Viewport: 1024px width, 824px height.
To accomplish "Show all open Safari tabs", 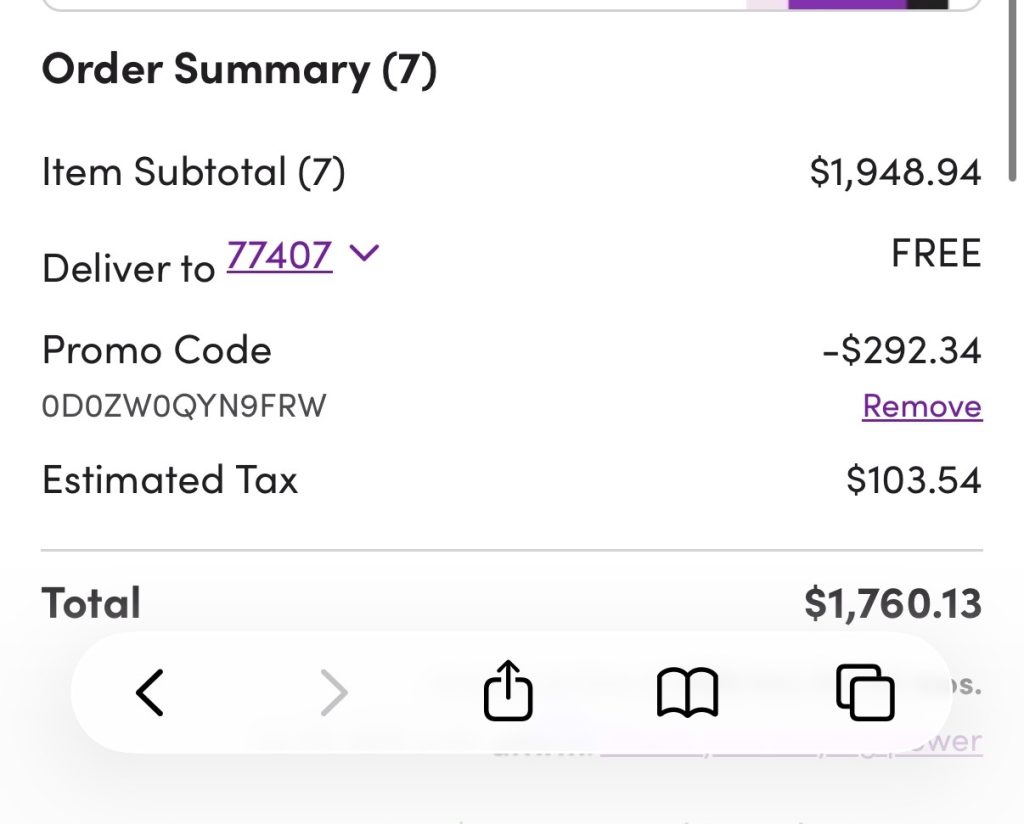I will pyautogui.click(x=865, y=692).
